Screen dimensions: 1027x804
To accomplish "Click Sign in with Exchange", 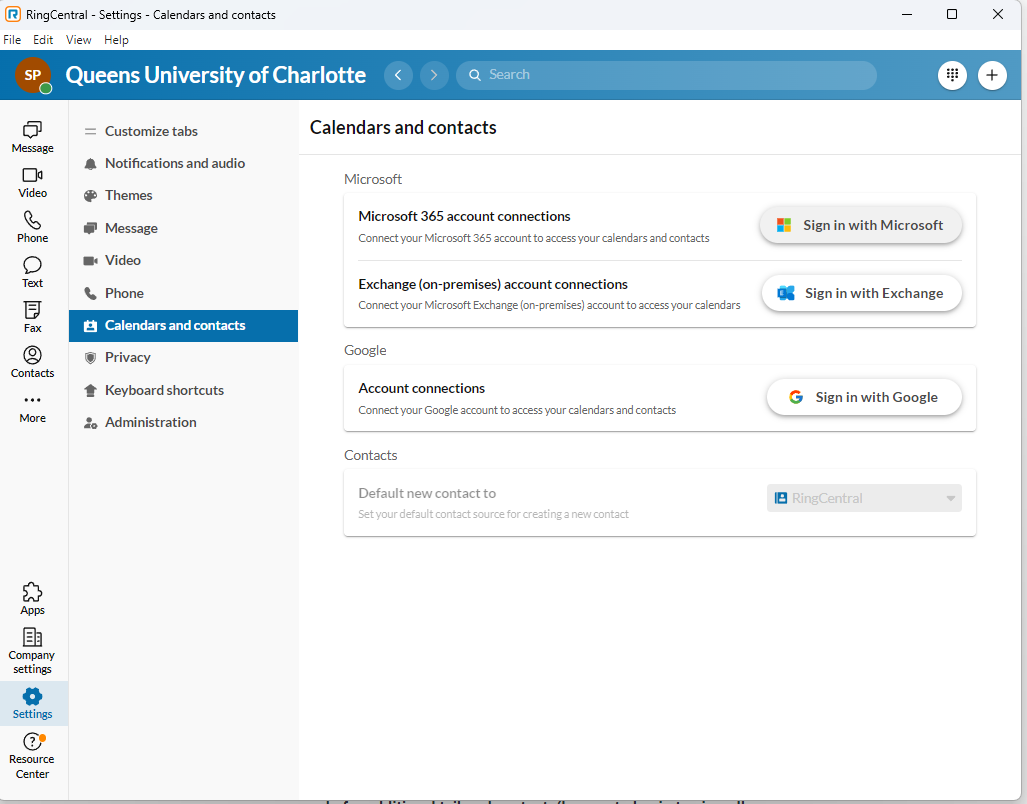I will pyautogui.click(x=861, y=293).
